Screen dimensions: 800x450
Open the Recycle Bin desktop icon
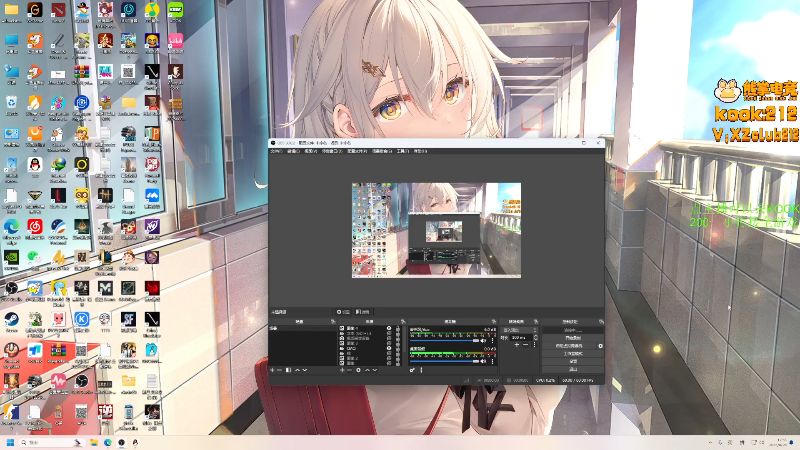click(x=11, y=102)
